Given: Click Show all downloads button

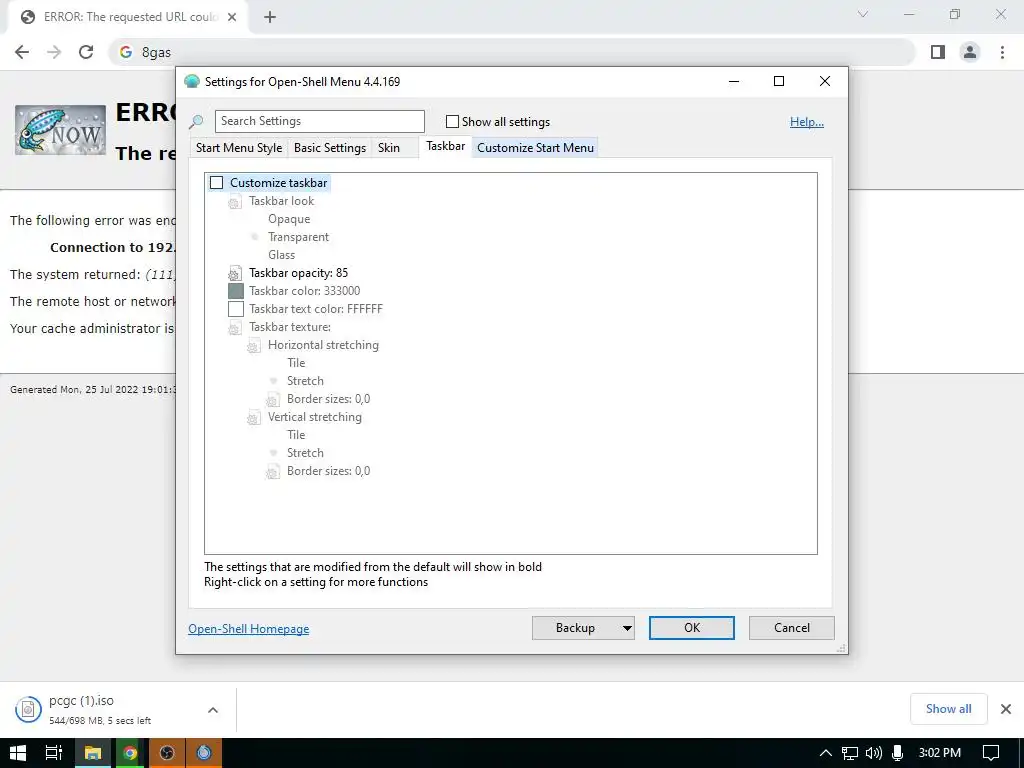Looking at the screenshot, I should coord(948,709).
